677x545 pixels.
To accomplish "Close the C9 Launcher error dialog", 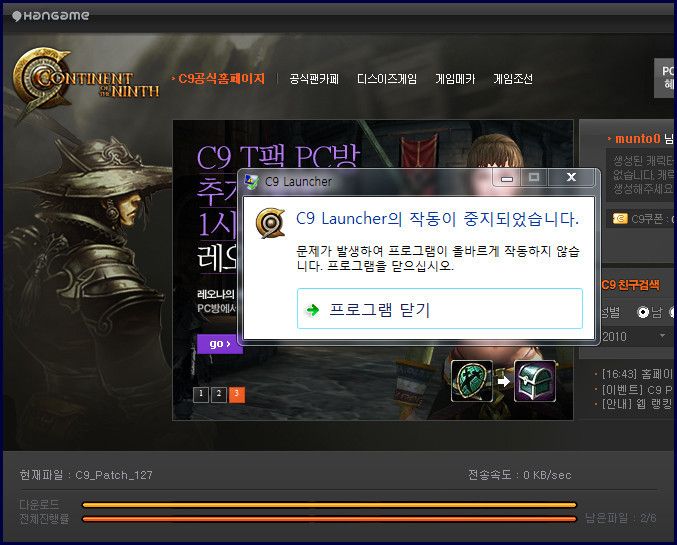I will 571,177.
